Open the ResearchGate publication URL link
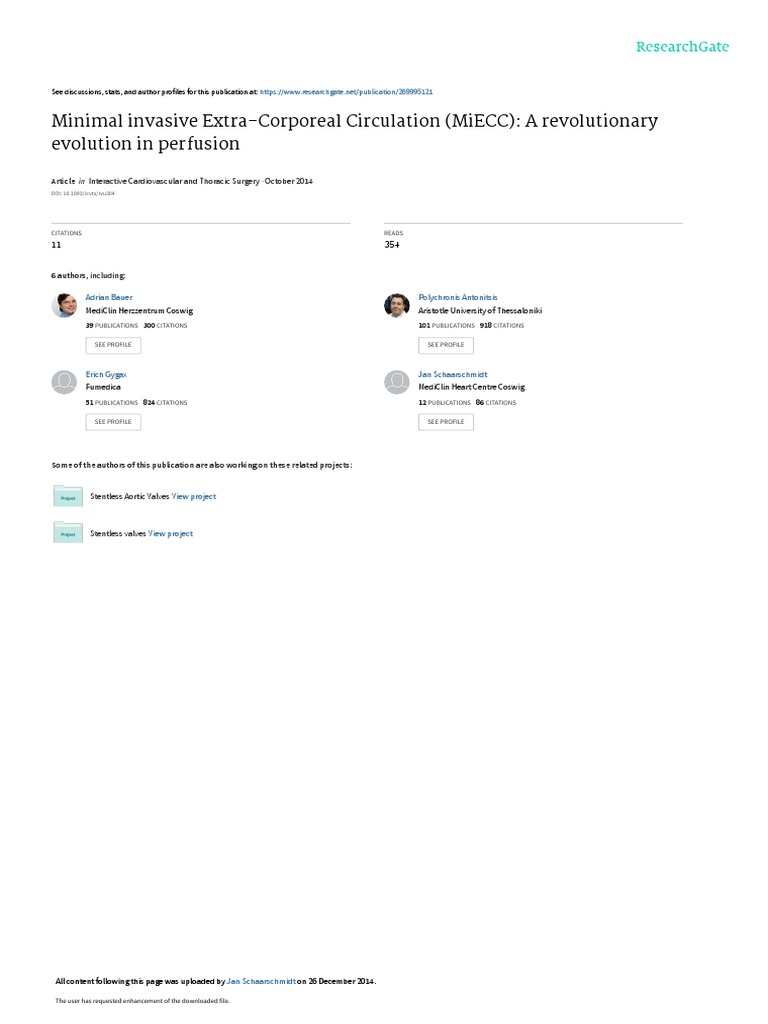 [x=347, y=91]
